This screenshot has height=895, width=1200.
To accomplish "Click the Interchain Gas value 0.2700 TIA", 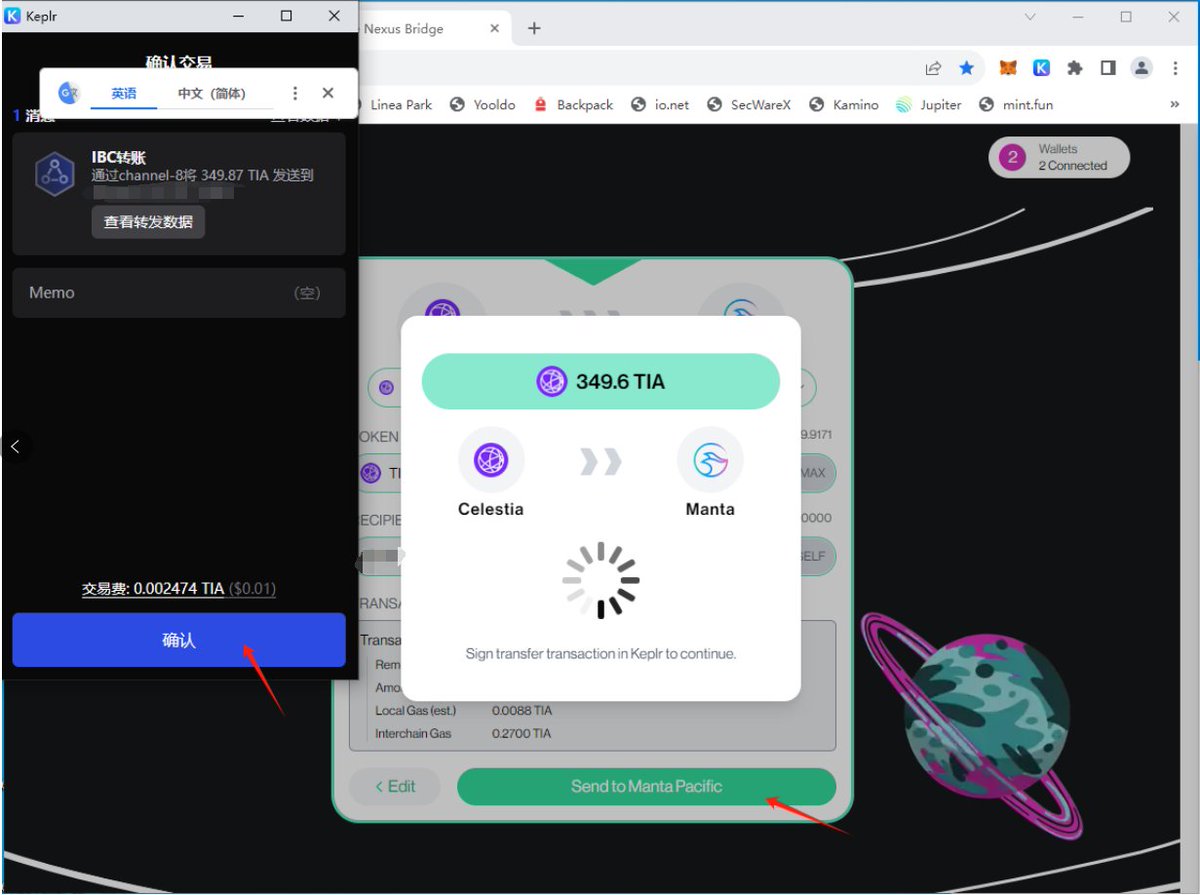I will tap(522, 734).
